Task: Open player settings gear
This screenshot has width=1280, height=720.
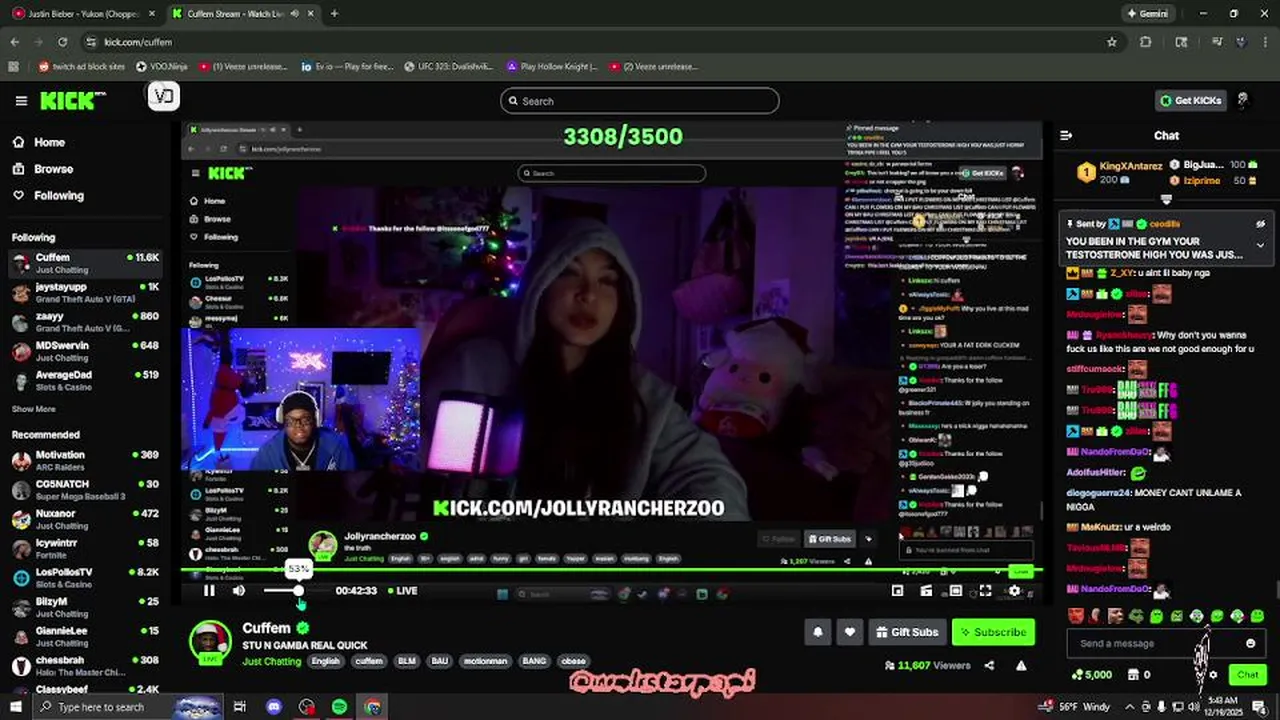Action: [x=1014, y=591]
